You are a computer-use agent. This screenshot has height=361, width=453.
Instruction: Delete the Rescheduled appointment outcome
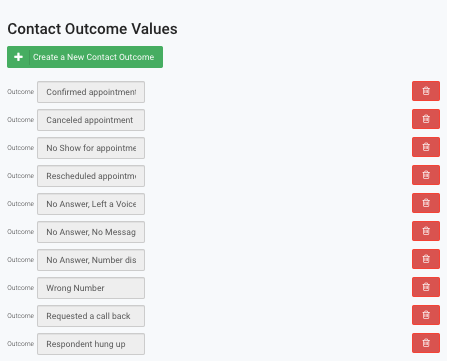[x=426, y=175]
